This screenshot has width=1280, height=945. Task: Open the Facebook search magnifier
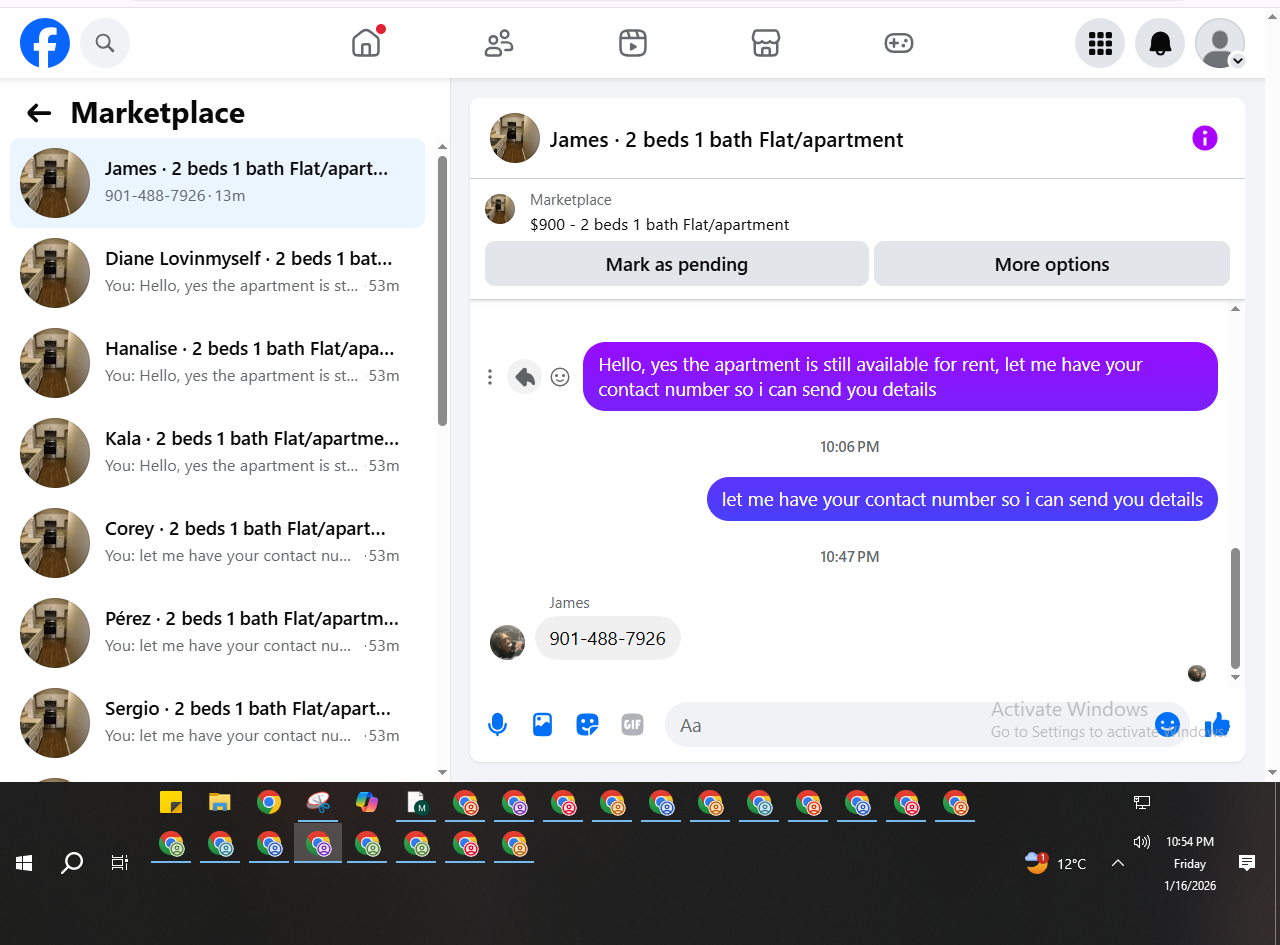105,43
